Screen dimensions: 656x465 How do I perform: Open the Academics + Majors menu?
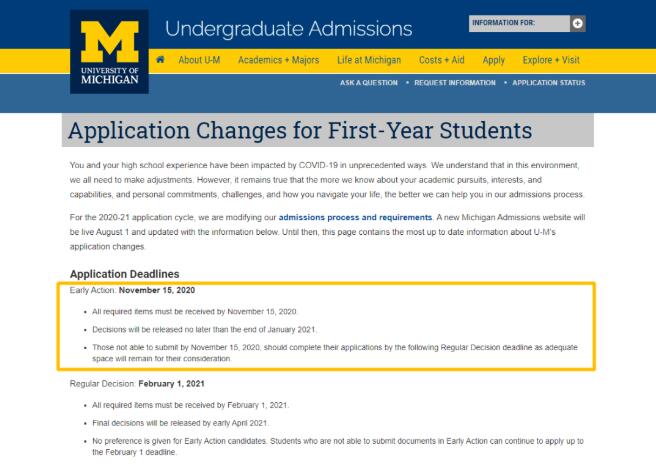tap(279, 60)
